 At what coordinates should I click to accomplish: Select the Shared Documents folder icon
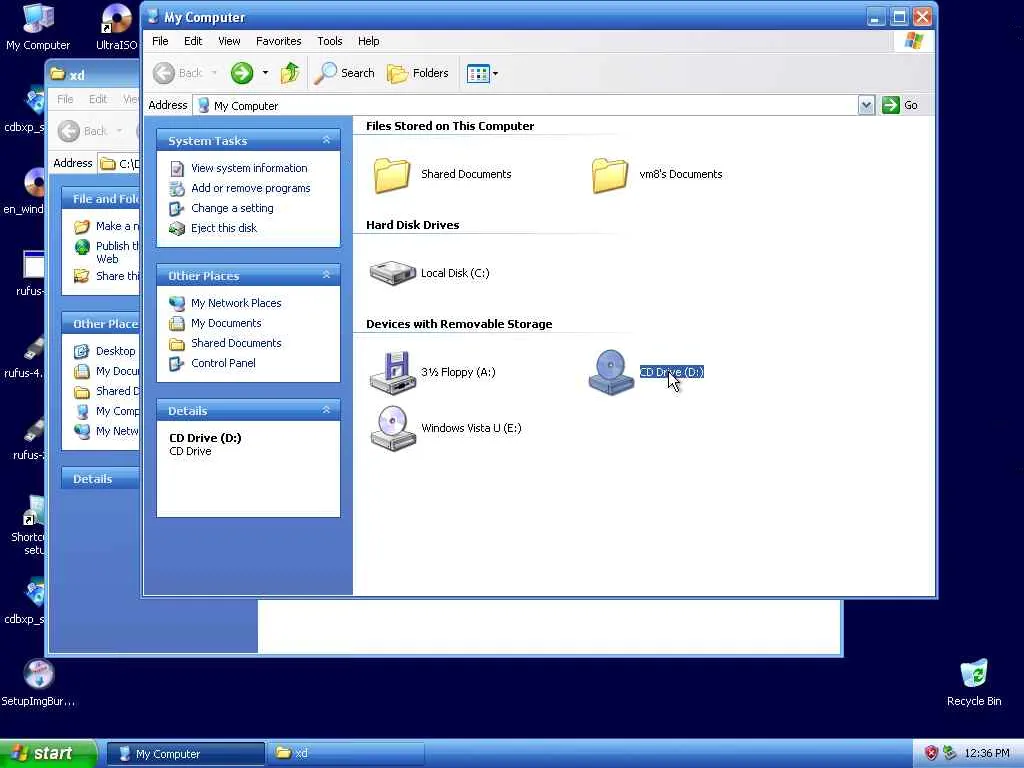pyautogui.click(x=392, y=174)
